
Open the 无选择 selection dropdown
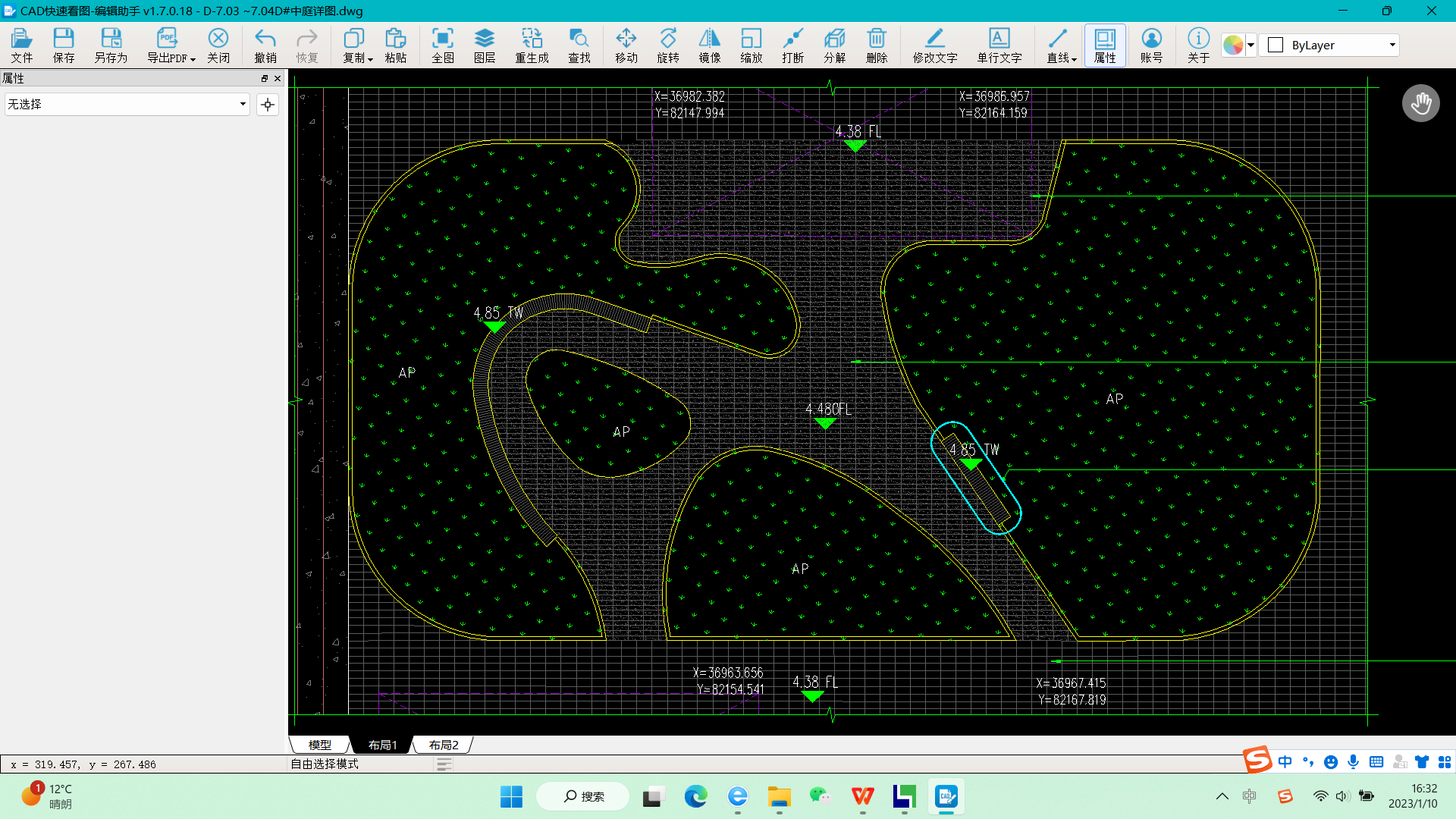coord(127,104)
